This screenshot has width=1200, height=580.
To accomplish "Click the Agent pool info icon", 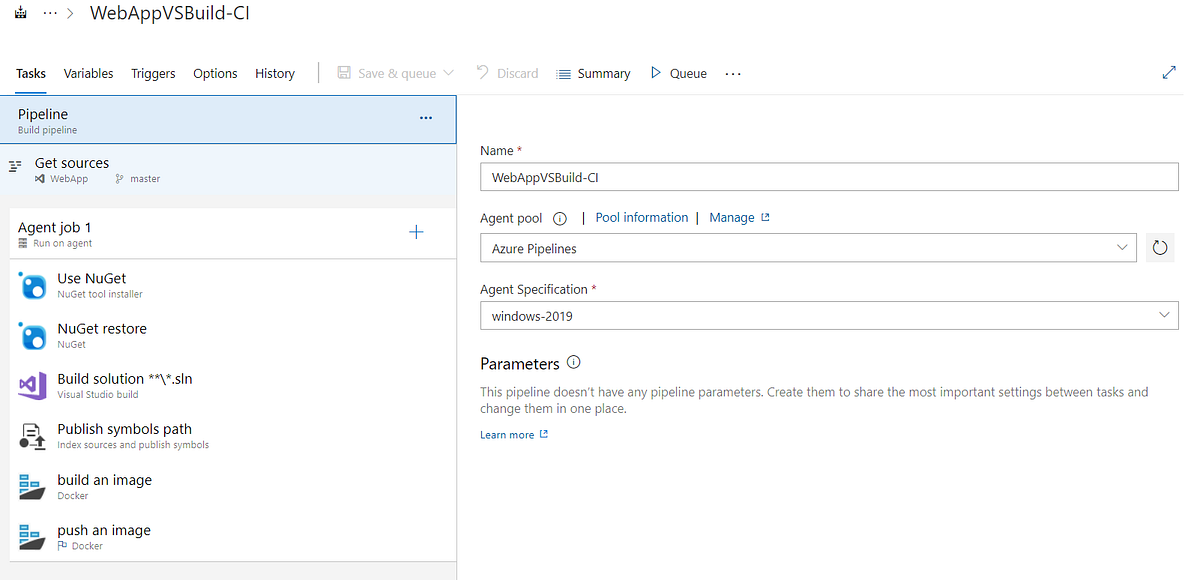I will 560,217.
